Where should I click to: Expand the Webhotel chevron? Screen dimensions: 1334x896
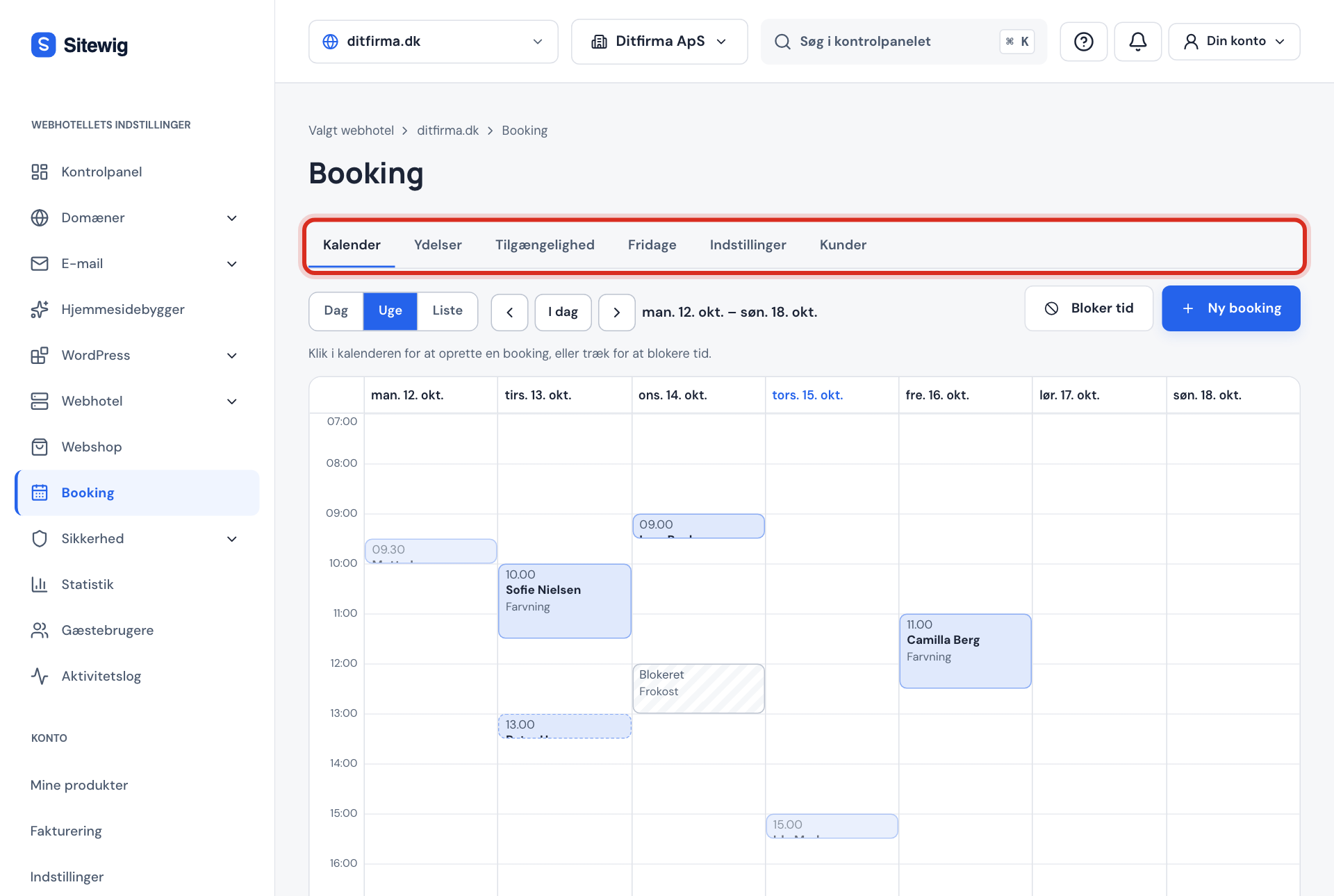point(232,401)
